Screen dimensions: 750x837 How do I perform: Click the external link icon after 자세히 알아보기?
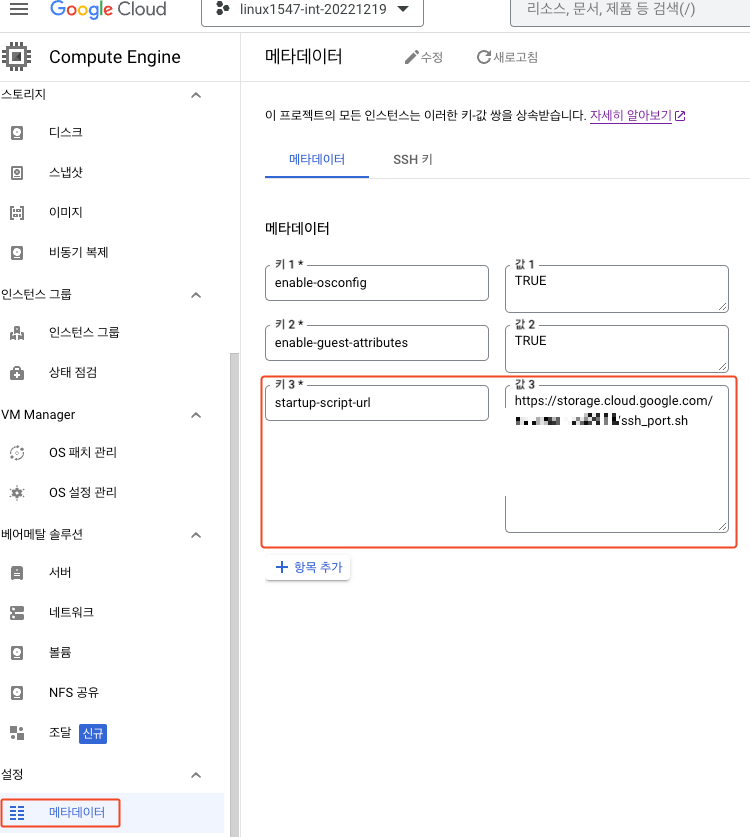(680, 116)
